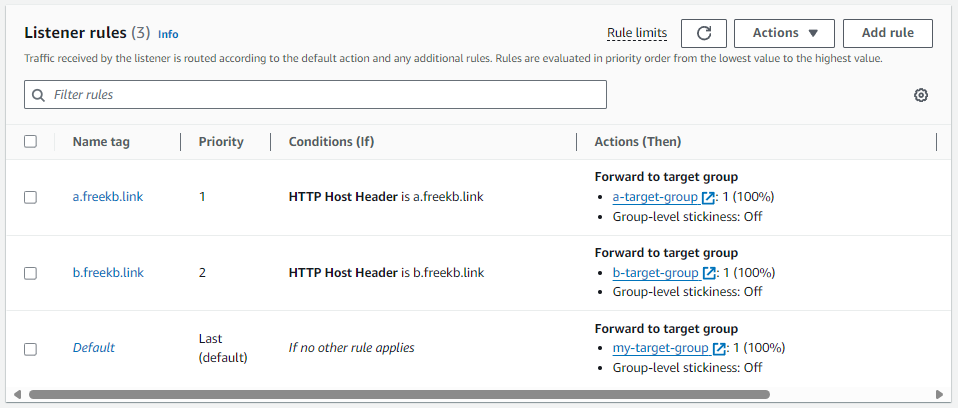
Task: Check the Default rule checkbox
Action: [30, 349]
